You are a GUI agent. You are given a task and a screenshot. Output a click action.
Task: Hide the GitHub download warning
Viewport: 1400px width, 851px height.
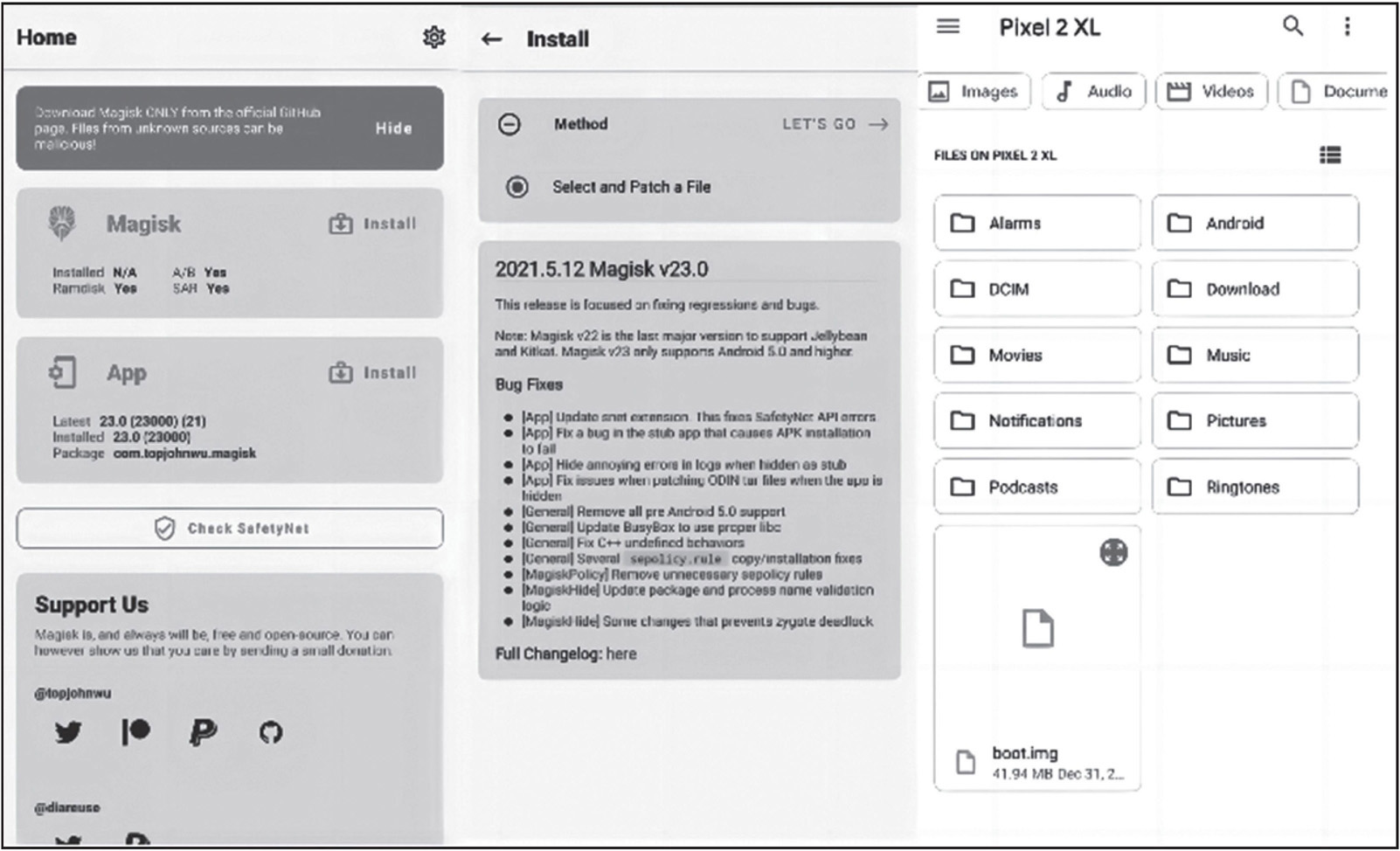[393, 128]
